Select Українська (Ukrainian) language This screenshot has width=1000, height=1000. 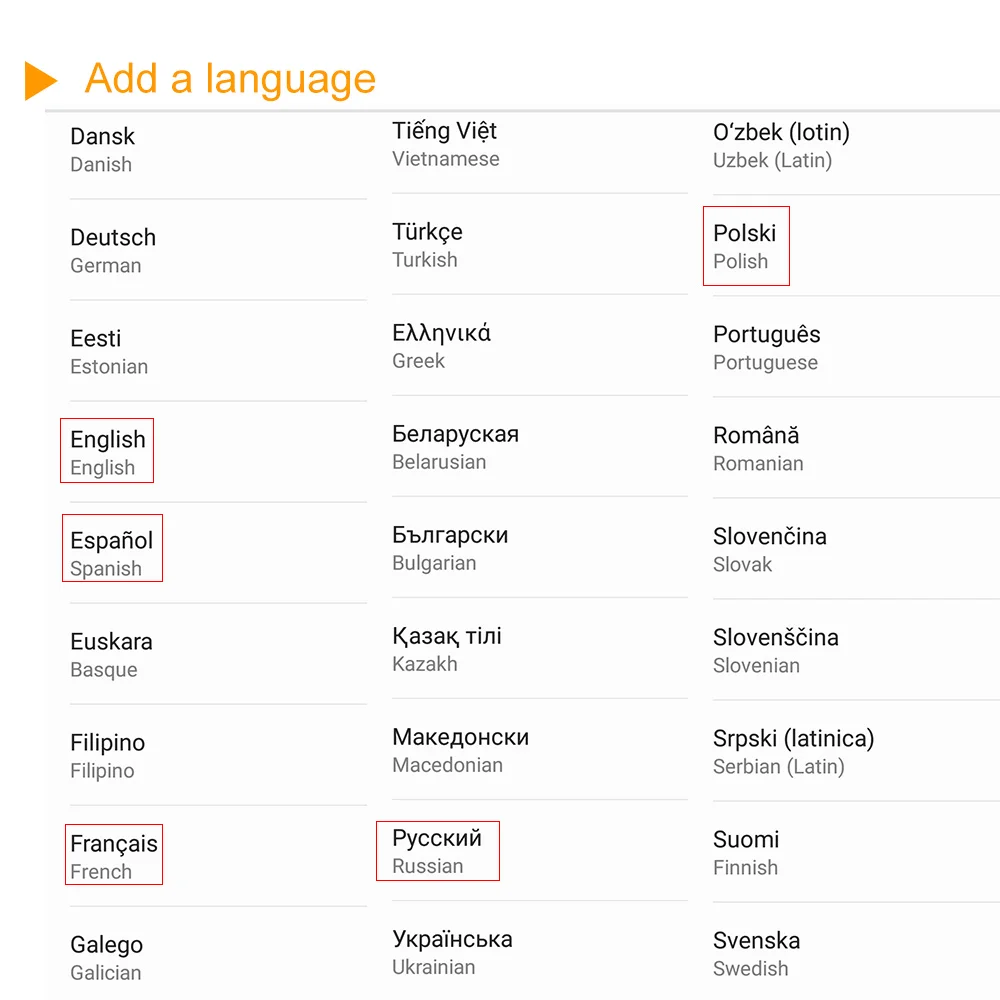pos(540,952)
